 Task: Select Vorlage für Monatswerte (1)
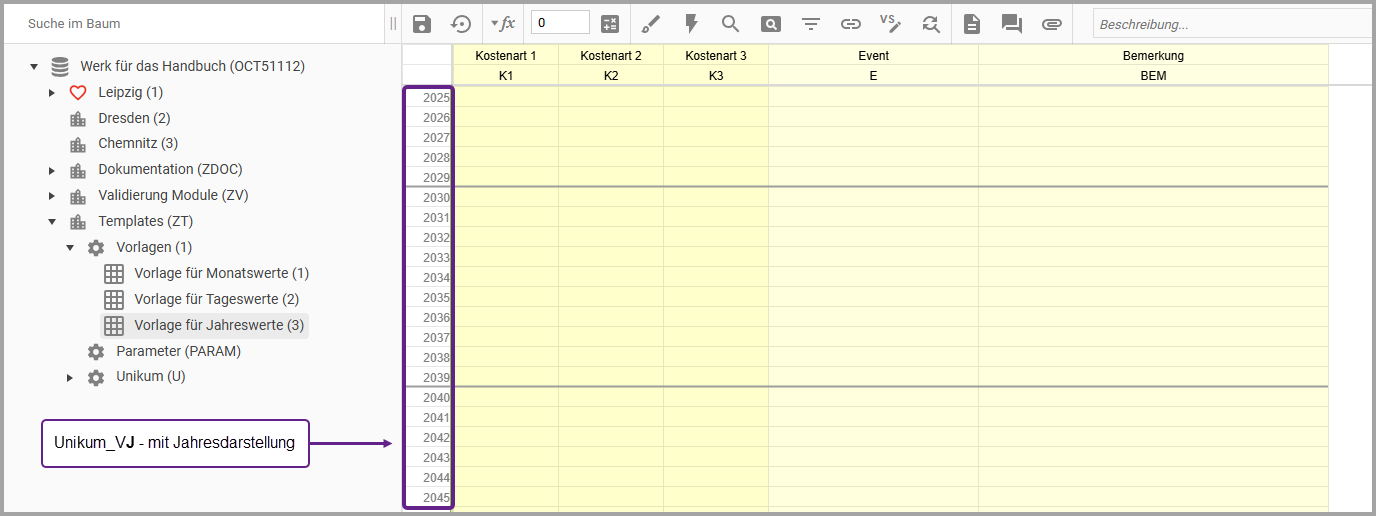point(221,273)
